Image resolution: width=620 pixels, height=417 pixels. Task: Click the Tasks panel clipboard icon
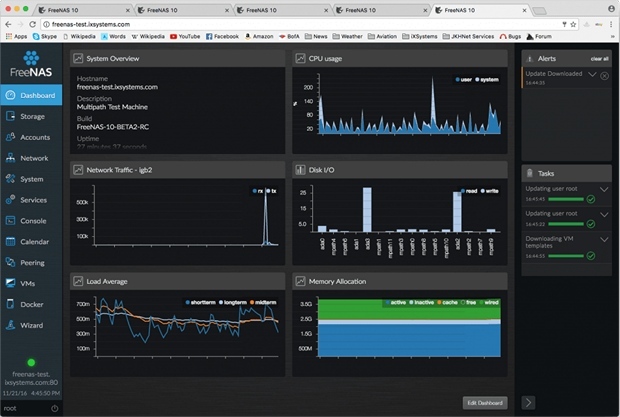pyautogui.click(x=530, y=173)
